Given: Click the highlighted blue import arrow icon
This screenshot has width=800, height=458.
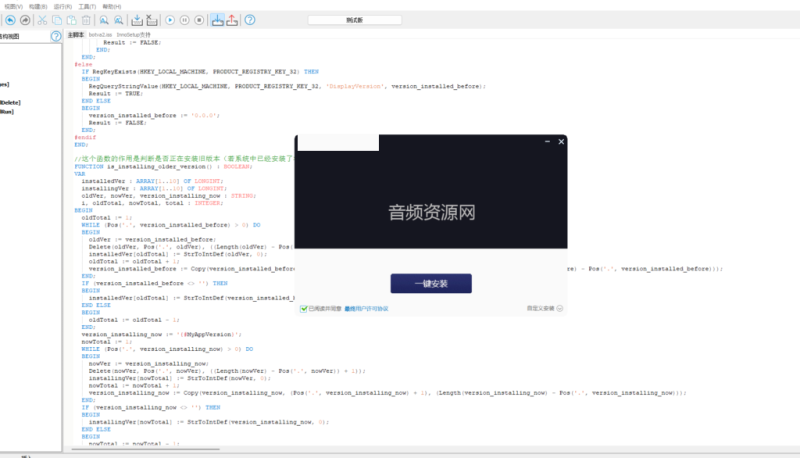Looking at the screenshot, I should pyautogui.click(x=218, y=20).
